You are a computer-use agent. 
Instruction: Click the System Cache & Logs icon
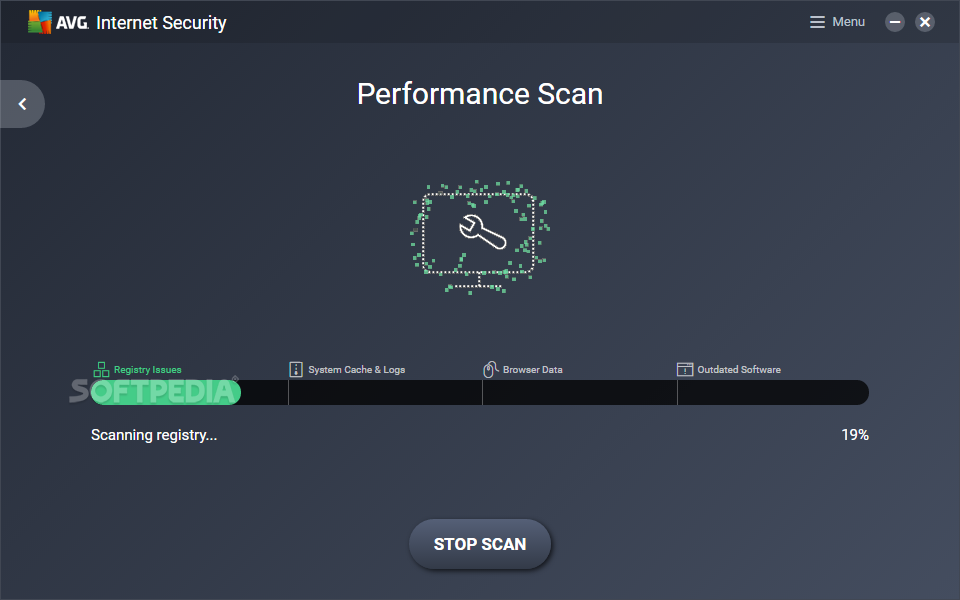[296, 369]
